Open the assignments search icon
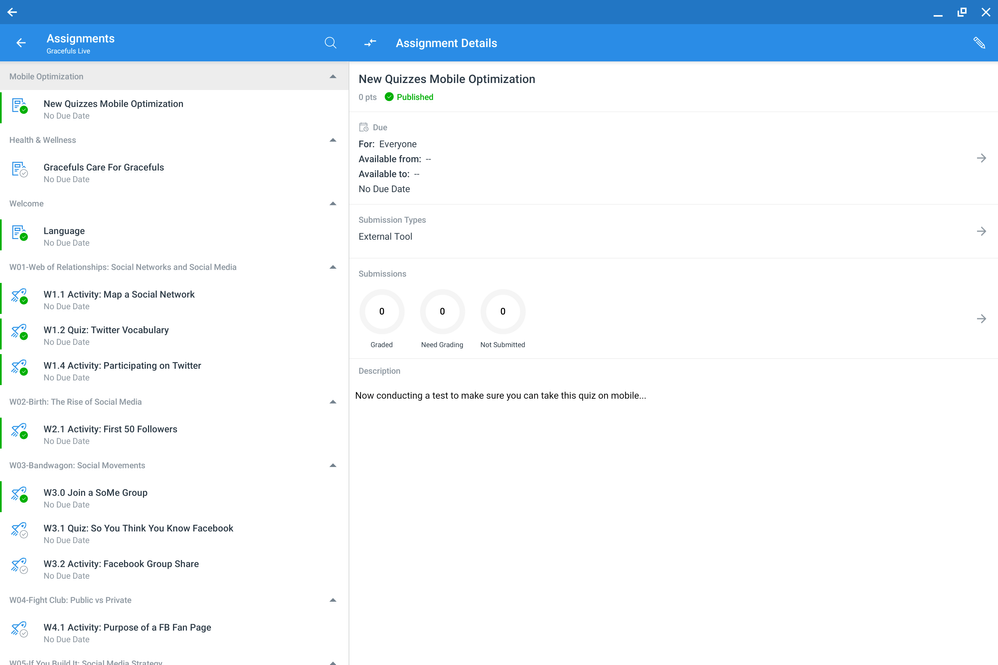This screenshot has height=665, width=998. pos(331,43)
